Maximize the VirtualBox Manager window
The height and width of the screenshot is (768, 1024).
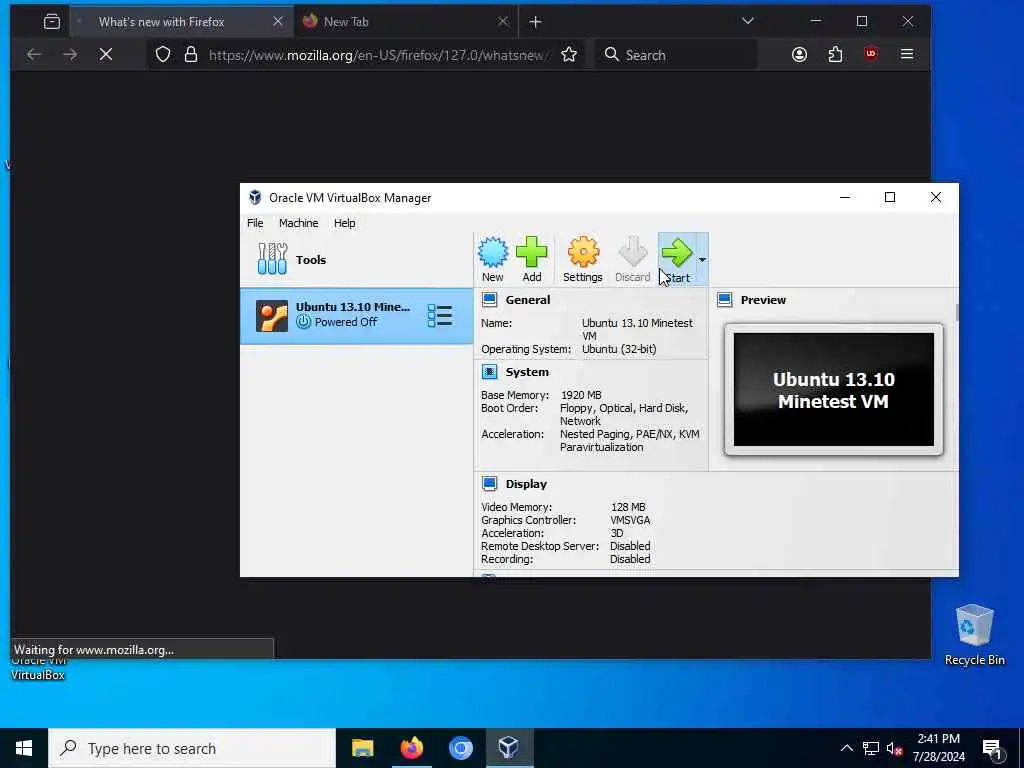(x=889, y=197)
